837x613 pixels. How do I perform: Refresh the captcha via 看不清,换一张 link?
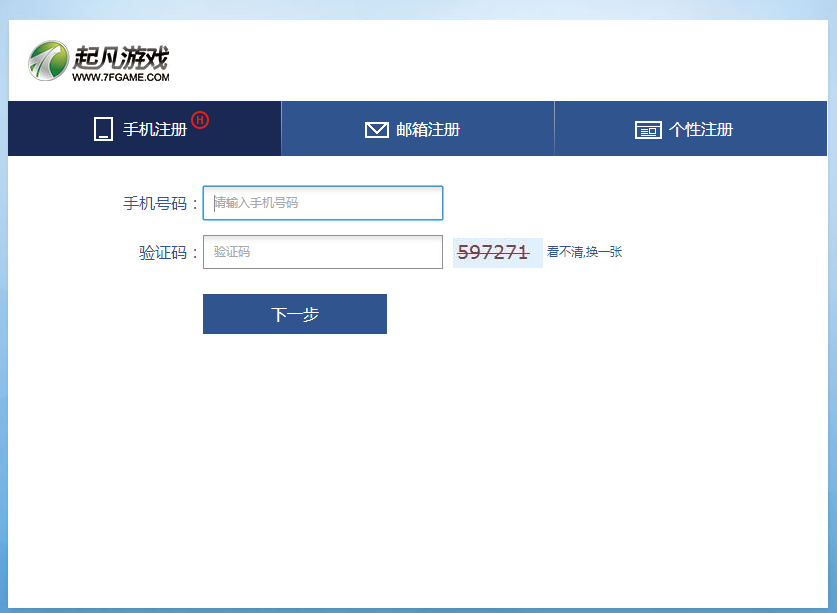click(583, 252)
